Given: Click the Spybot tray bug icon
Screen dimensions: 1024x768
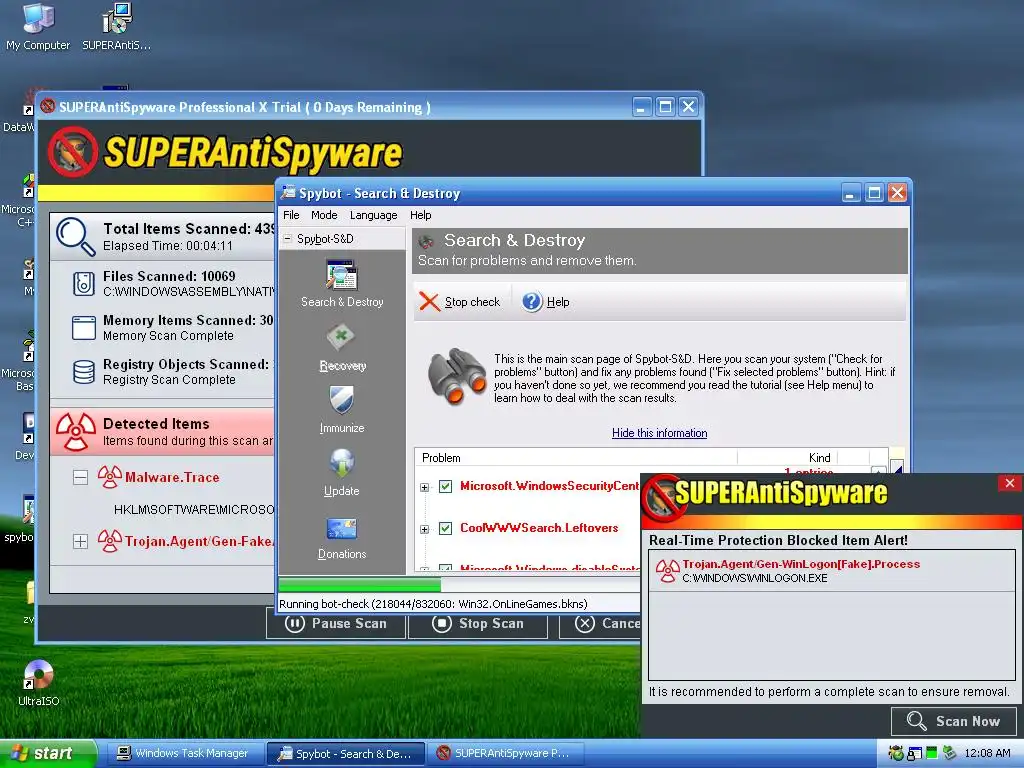Looking at the screenshot, I should pos(896,753).
